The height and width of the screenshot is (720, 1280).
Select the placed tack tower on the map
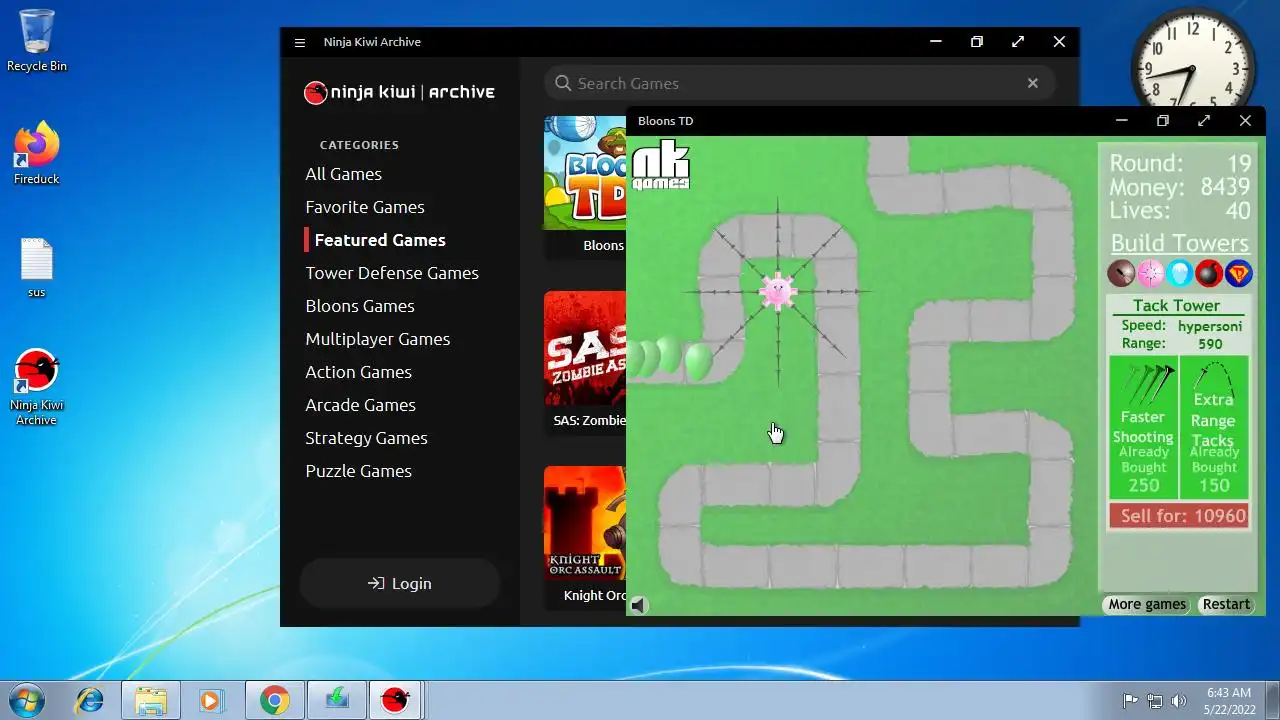(x=778, y=291)
